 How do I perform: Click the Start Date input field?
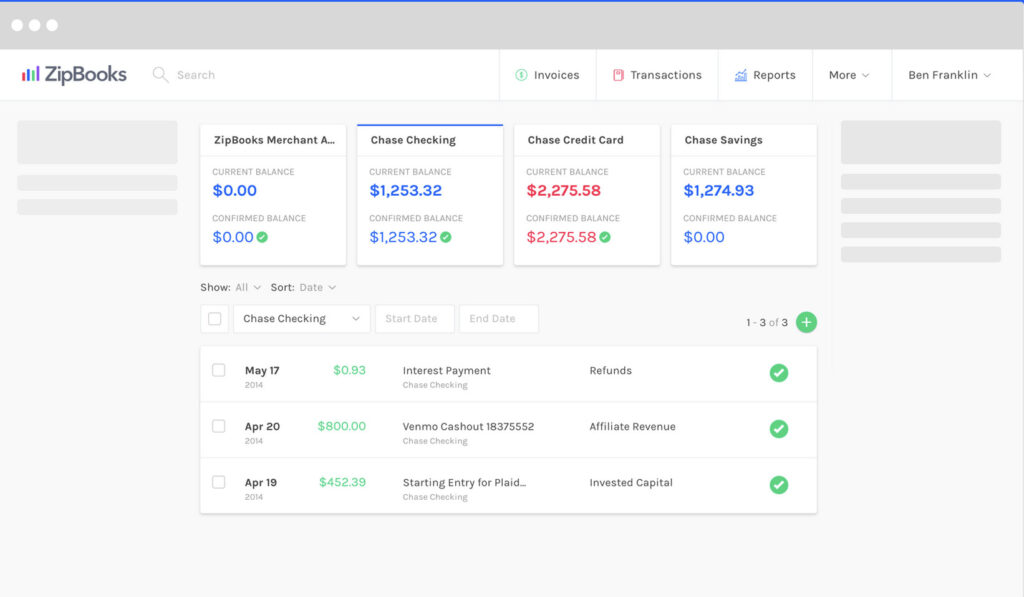click(414, 319)
